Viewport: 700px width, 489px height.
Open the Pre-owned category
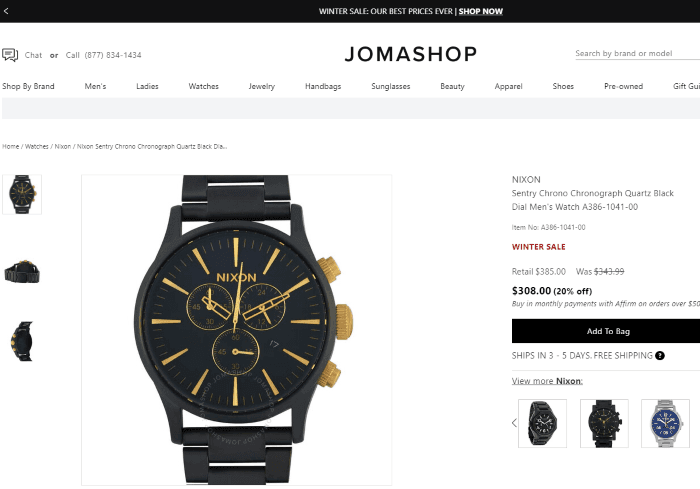pyautogui.click(x=624, y=86)
